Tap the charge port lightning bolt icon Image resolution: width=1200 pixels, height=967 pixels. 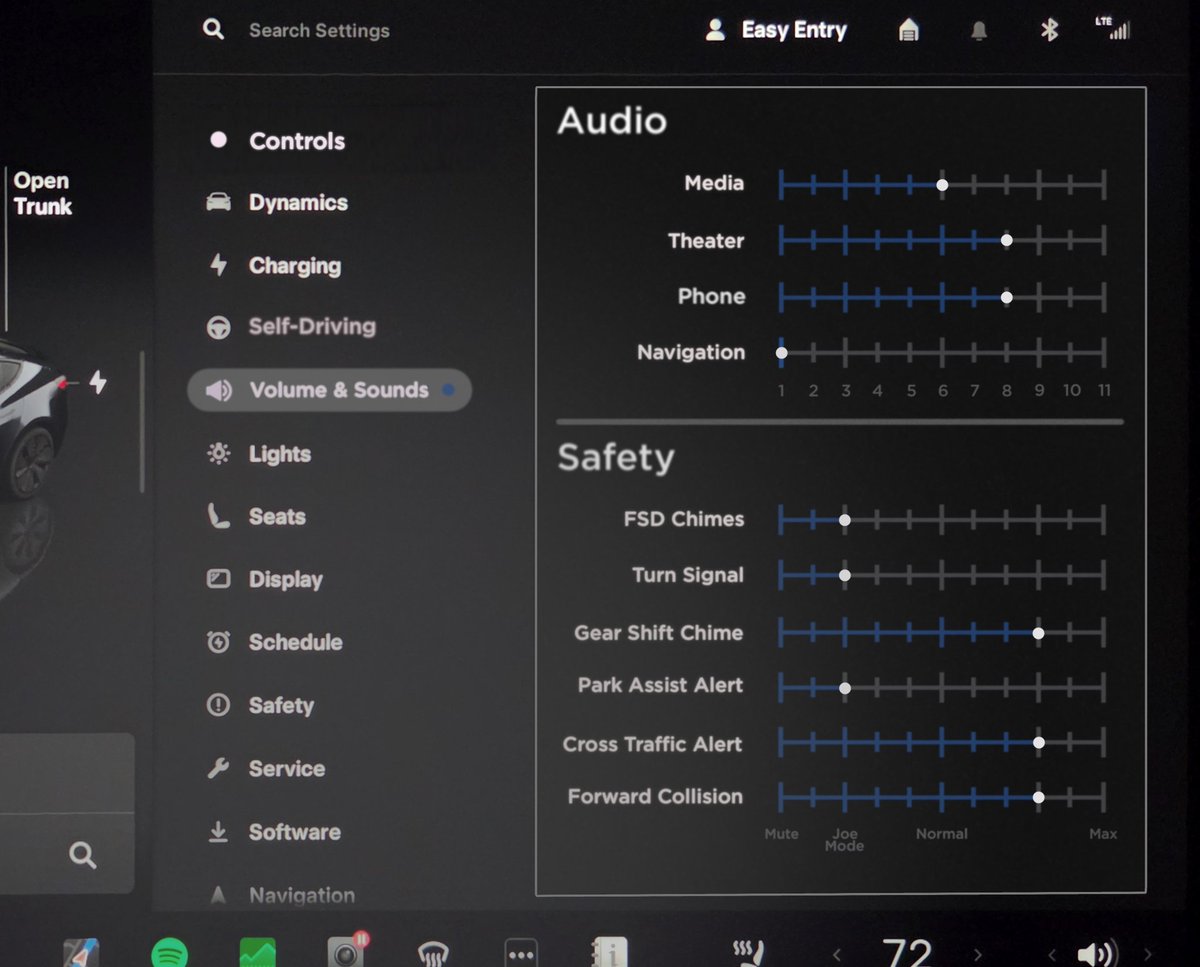click(x=97, y=381)
